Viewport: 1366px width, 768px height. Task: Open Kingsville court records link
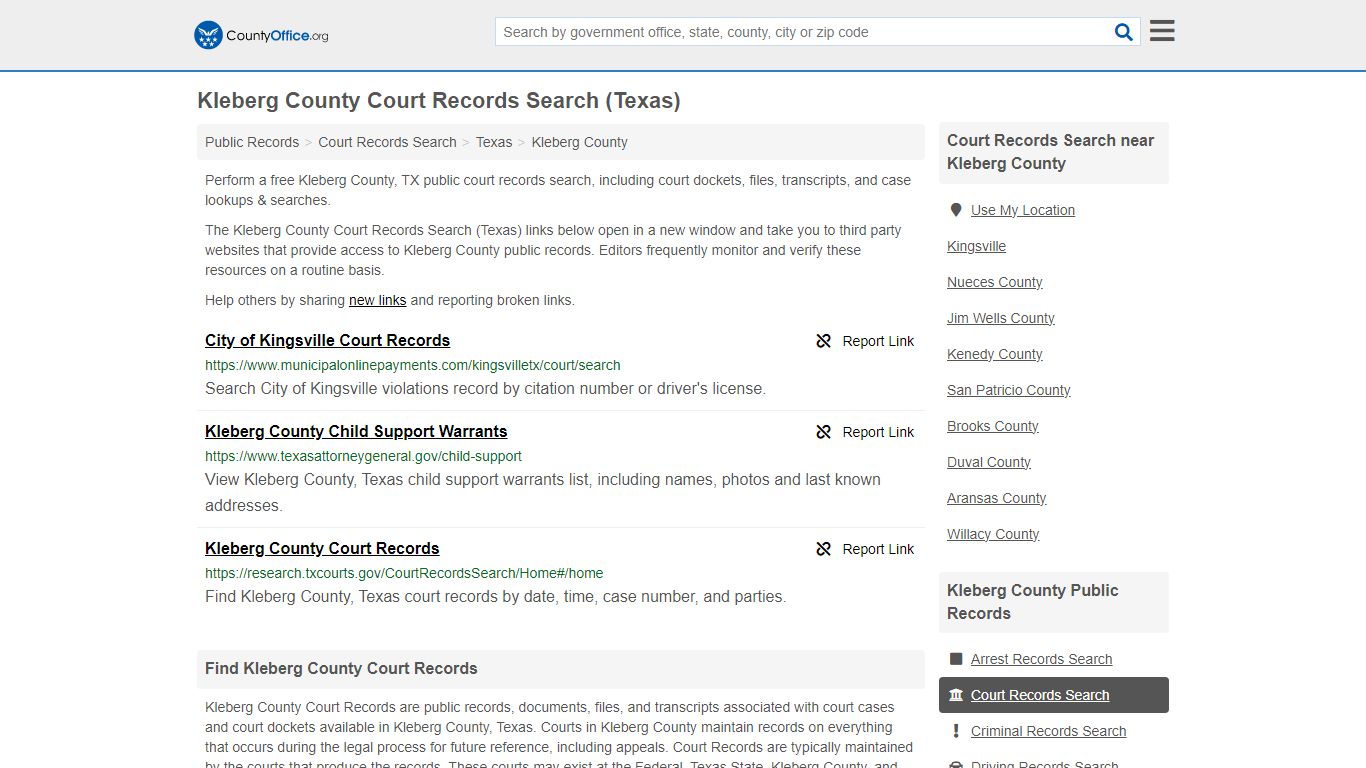point(976,246)
